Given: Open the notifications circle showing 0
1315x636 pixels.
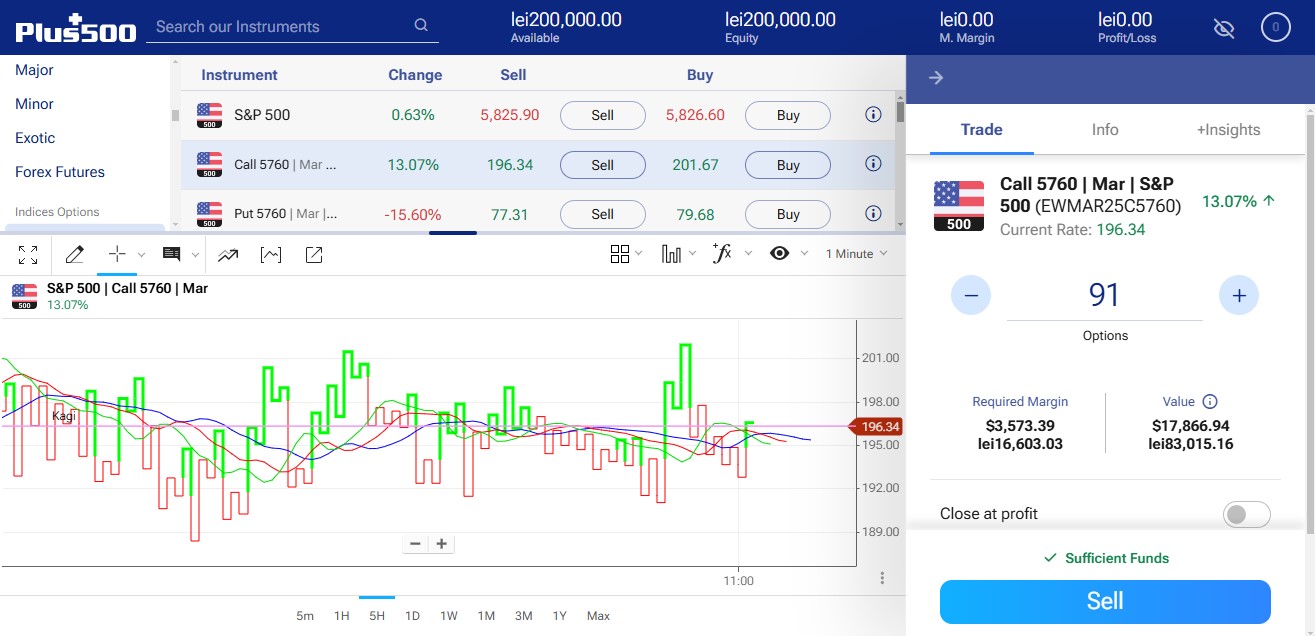Looking at the screenshot, I should pyautogui.click(x=1275, y=27).
